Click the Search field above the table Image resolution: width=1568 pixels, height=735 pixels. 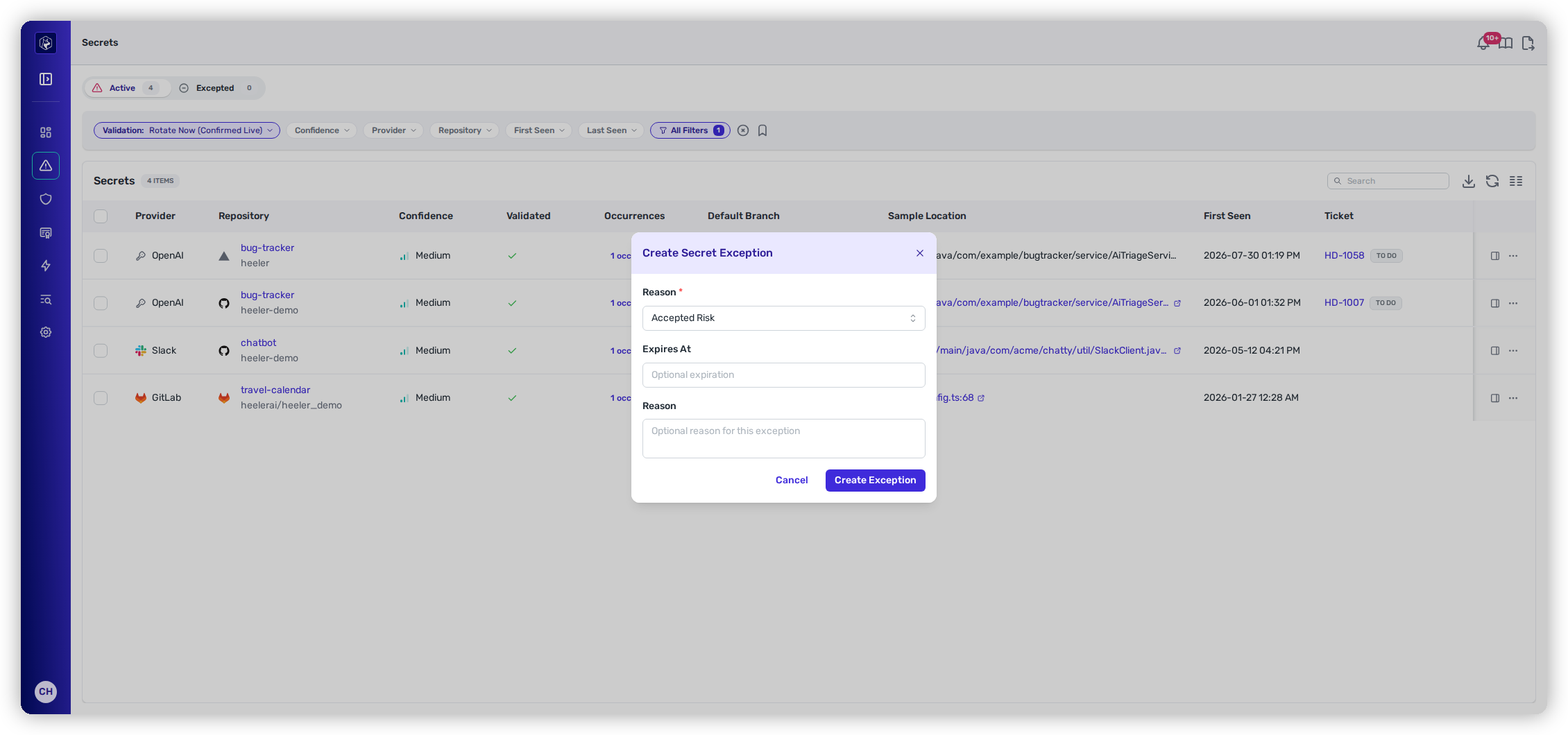click(1388, 181)
